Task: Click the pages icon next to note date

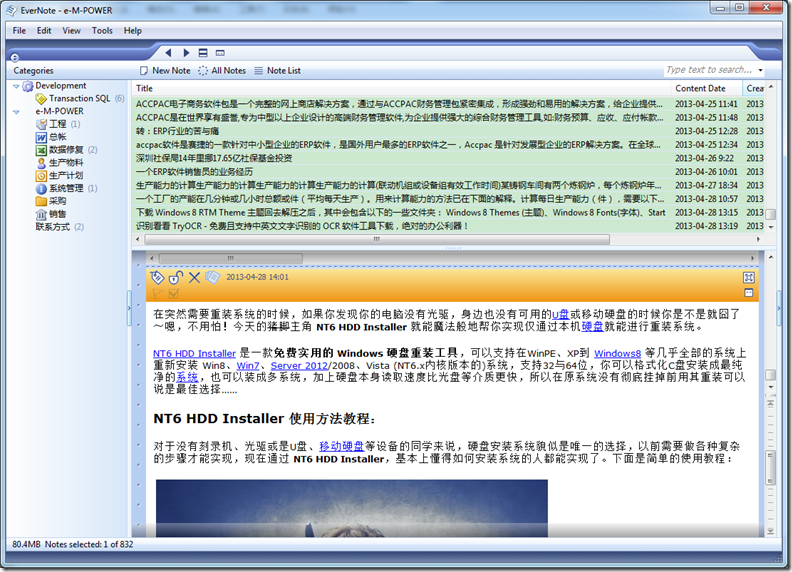Action: tap(213, 277)
